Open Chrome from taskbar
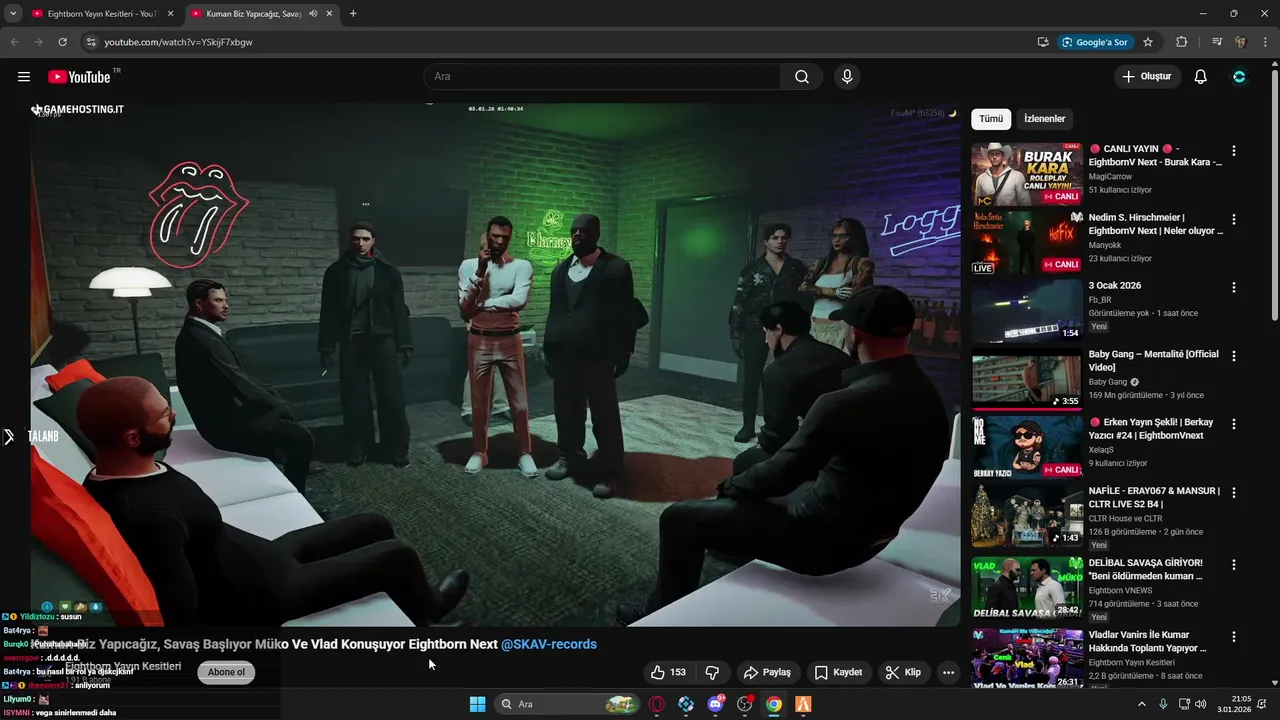 tap(774, 704)
